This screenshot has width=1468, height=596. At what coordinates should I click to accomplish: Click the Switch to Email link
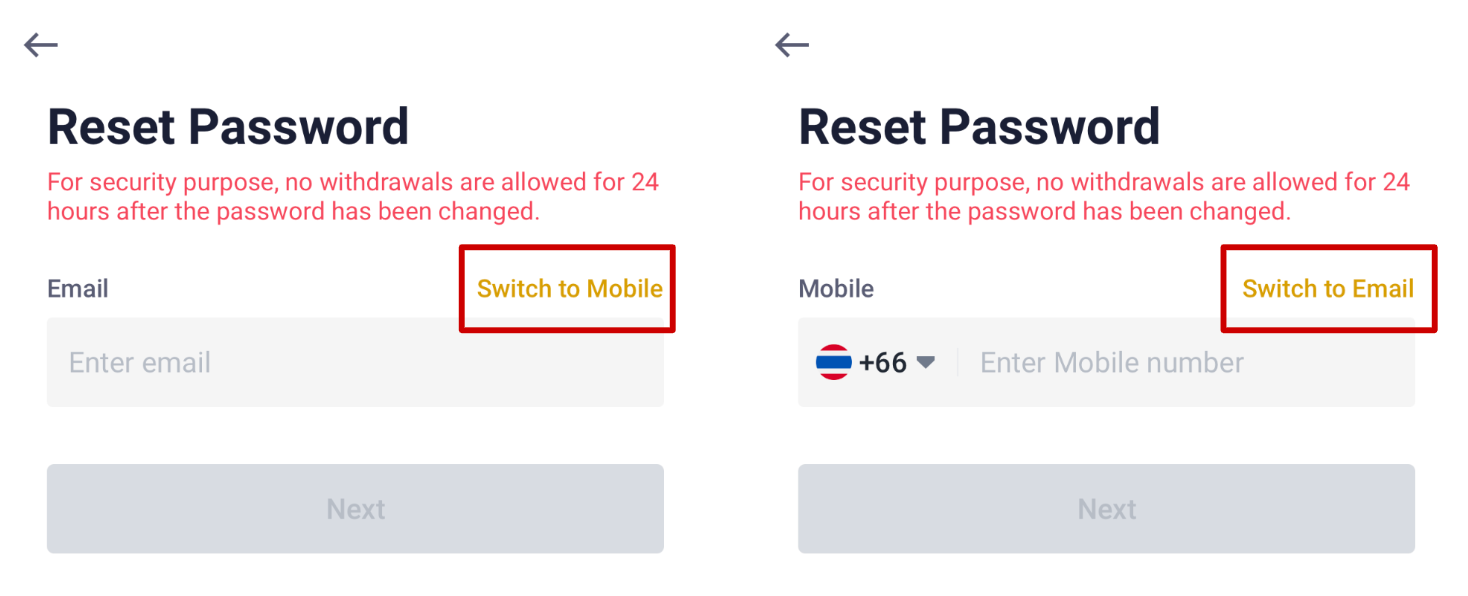tap(1327, 289)
